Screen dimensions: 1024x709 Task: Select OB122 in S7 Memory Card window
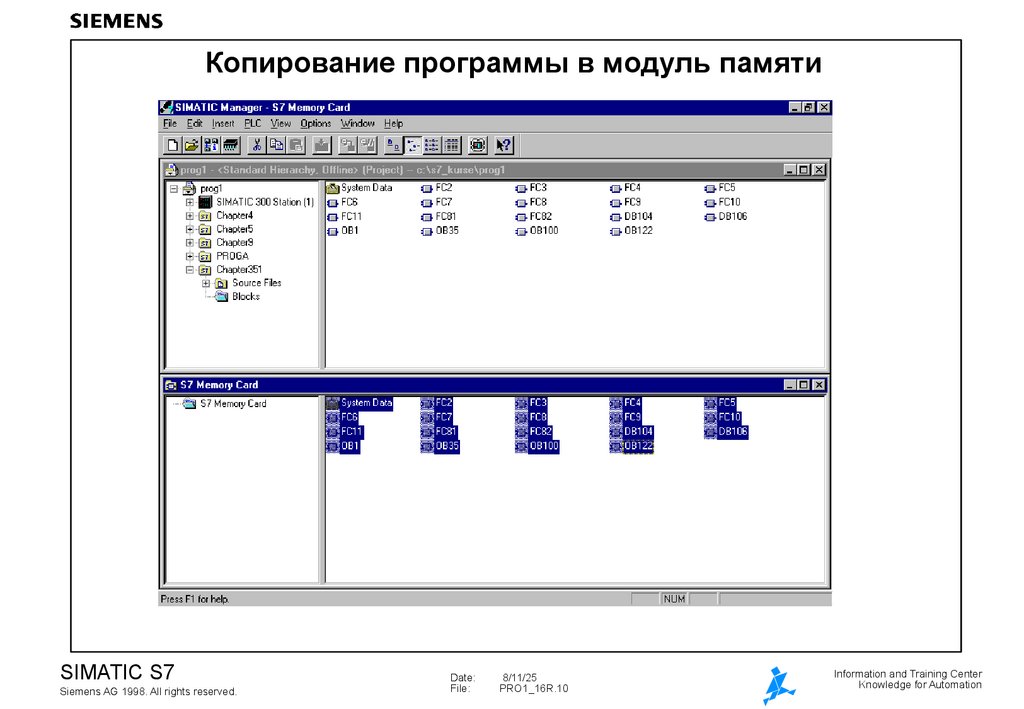click(632, 446)
